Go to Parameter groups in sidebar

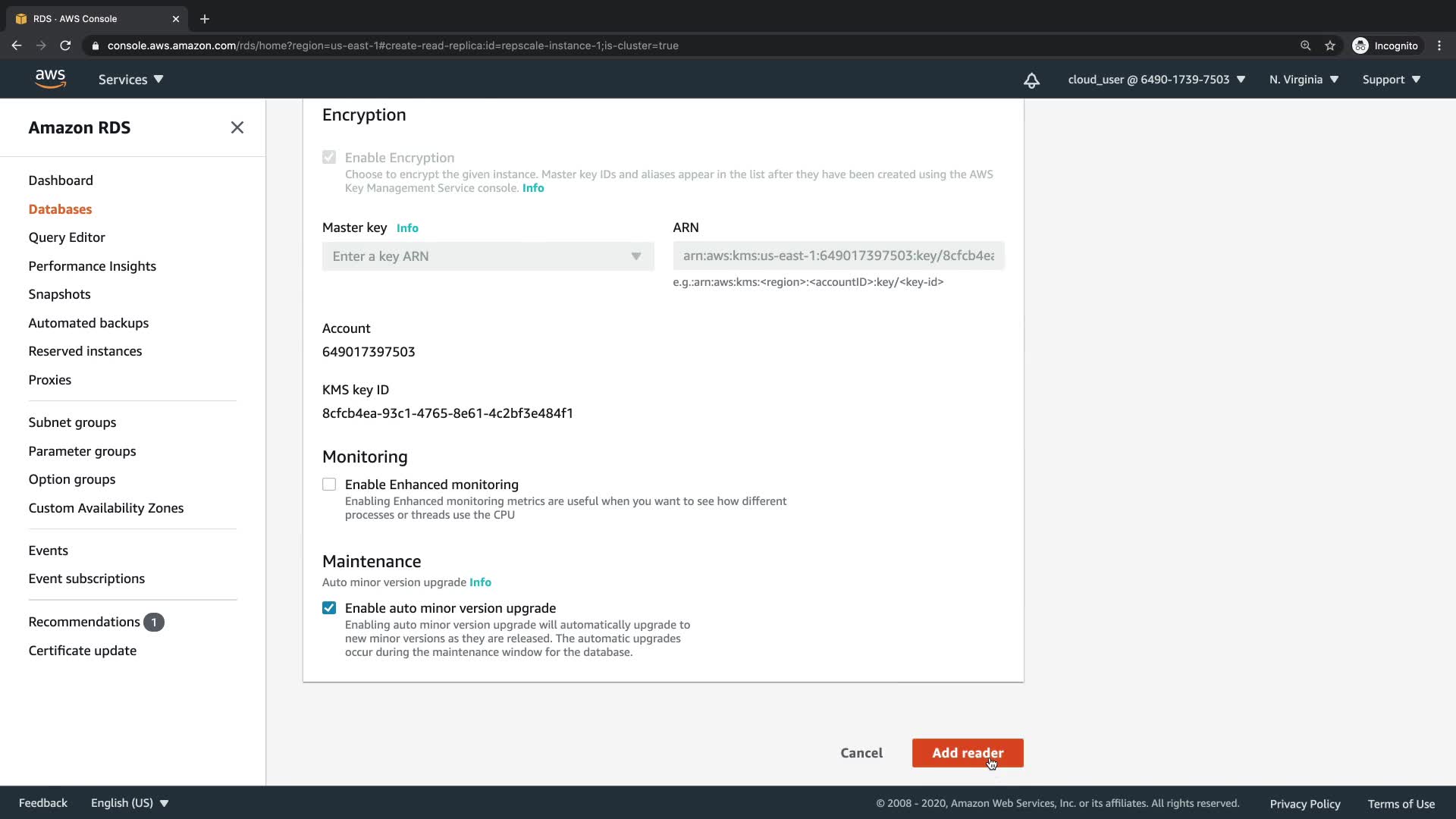(82, 451)
